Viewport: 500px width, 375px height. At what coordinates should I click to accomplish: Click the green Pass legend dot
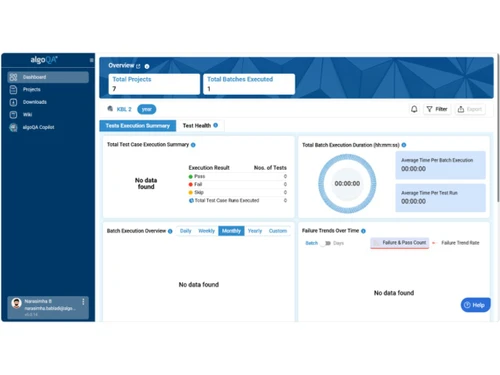(x=191, y=177)
